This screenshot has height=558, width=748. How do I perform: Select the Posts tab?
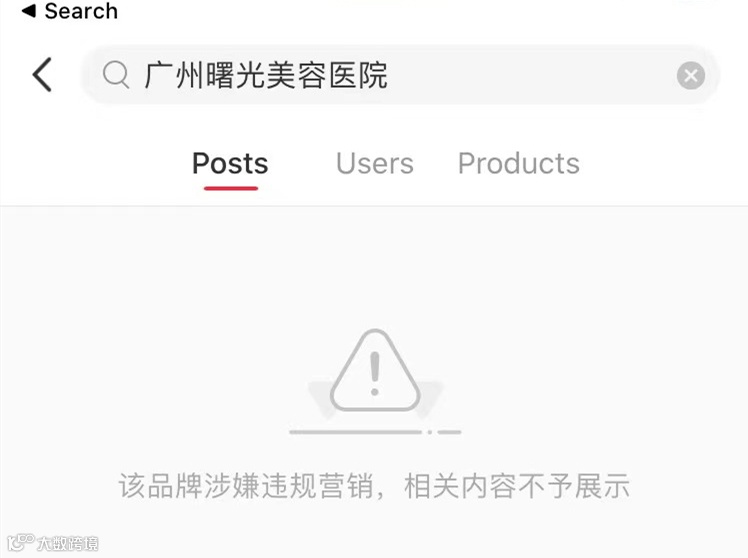(230, 164)
